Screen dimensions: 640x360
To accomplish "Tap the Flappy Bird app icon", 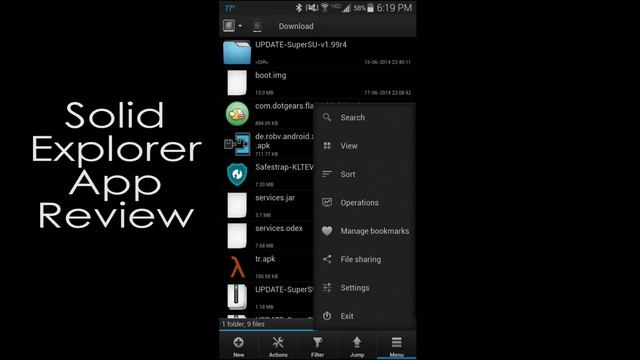I will click(x=237, y=113).
